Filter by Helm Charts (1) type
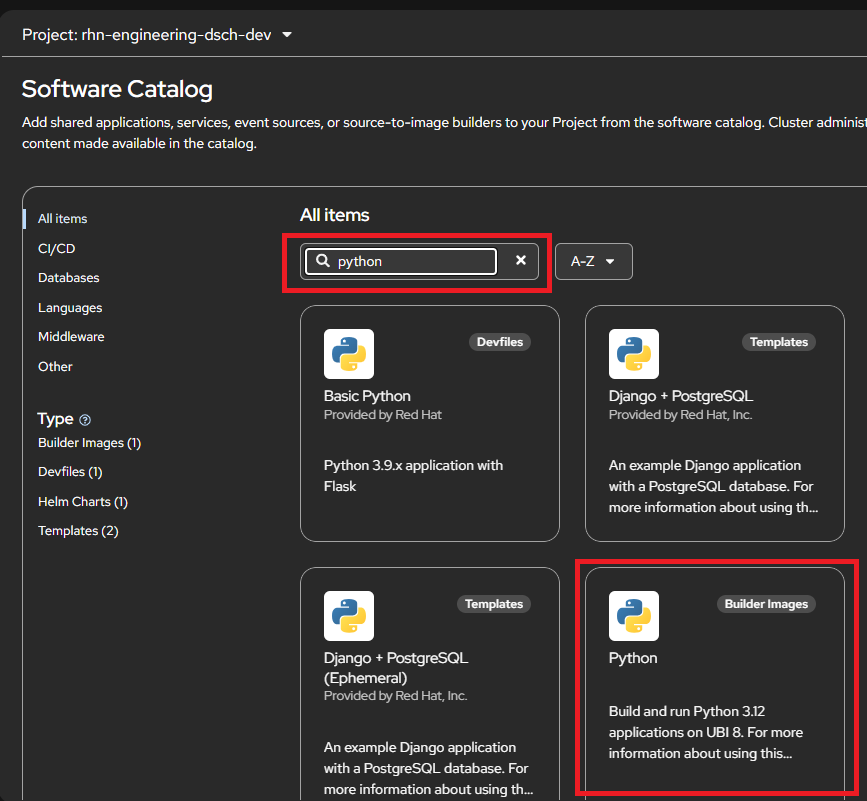Image resolution: width=867 pixels, height=801 pixels. [x=83, y=502]
